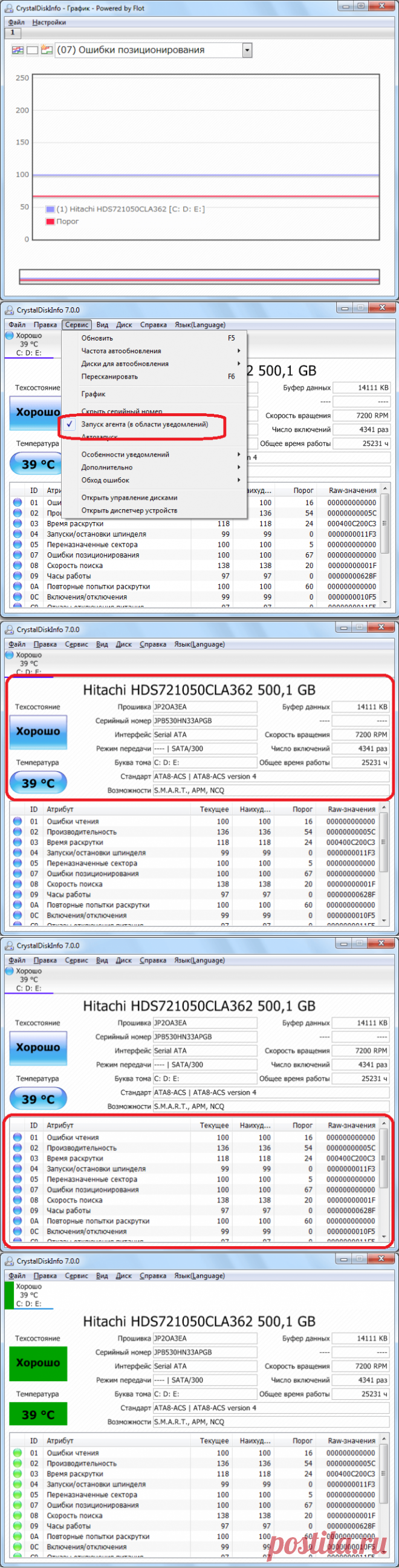399x1568 pixels.
Task: Click the blue disk status circle beside the open Сервис menu
Action: 10,335
